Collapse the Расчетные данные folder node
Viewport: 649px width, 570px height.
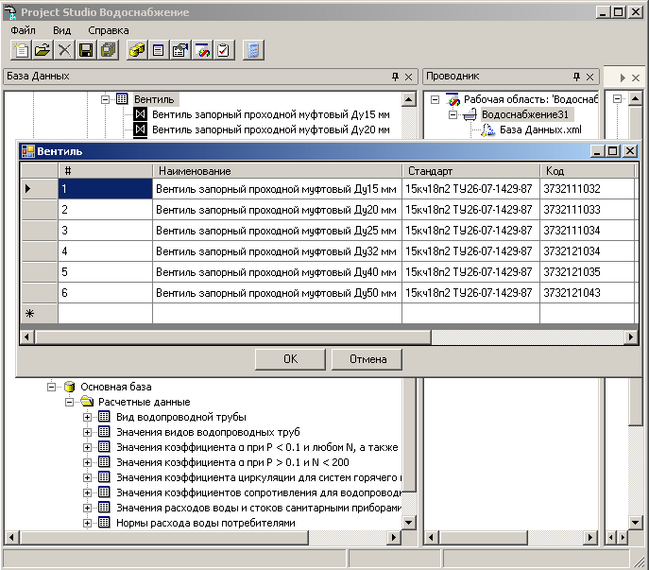70,402
